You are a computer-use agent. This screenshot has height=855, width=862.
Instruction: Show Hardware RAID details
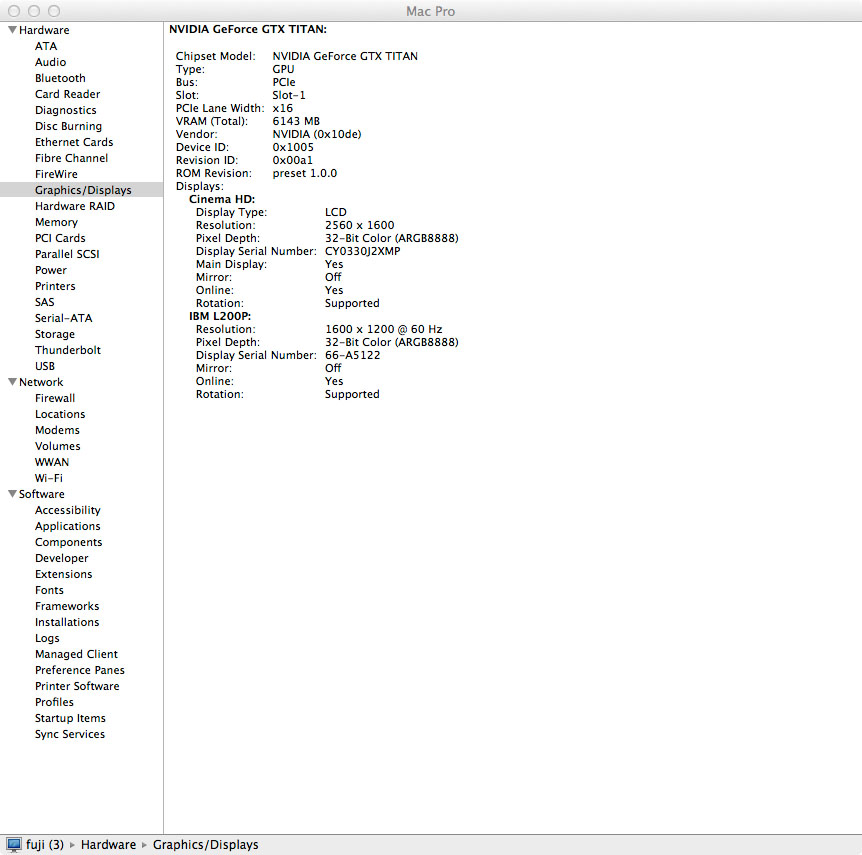coord(75,206)
